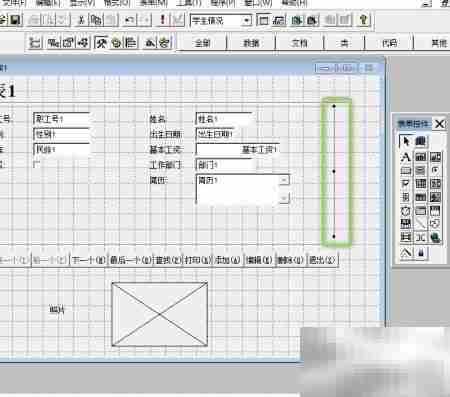This screenshot has height=397, width=450.
Task: Select the 基本工资1 text box
Action: (x=237, y=149)
